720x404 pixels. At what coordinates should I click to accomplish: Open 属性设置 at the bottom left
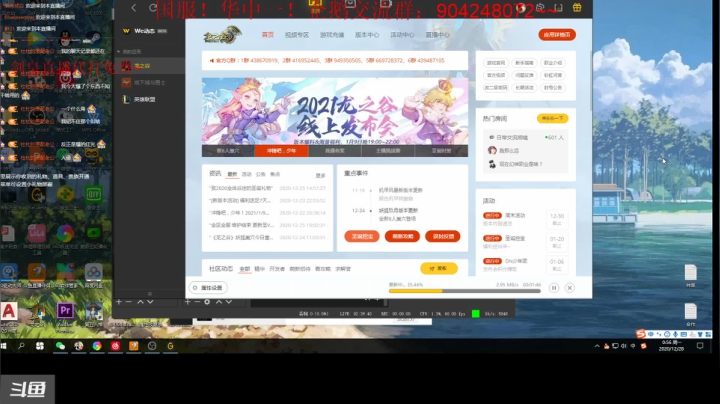[x=208, y=288]
